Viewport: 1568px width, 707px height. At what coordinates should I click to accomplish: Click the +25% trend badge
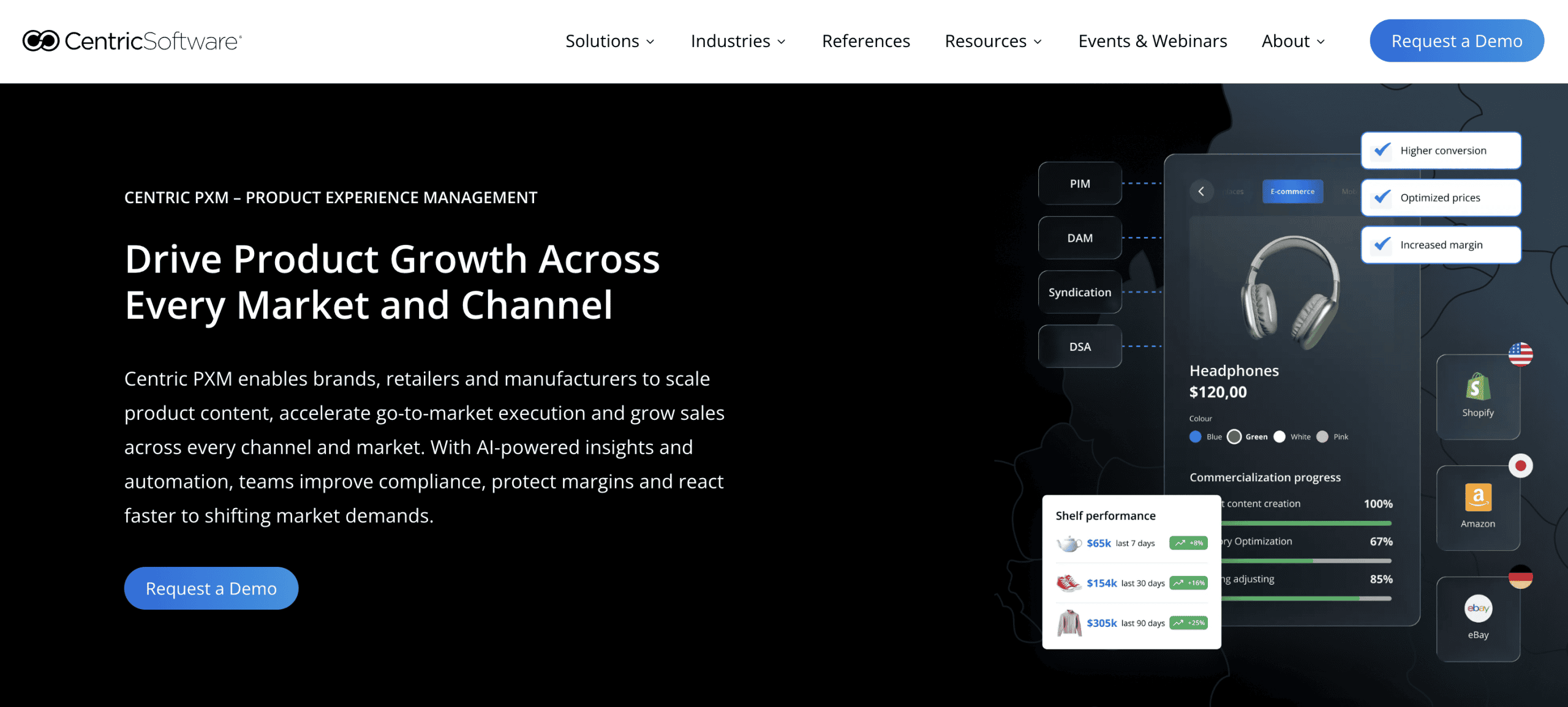click(1188, 623)
